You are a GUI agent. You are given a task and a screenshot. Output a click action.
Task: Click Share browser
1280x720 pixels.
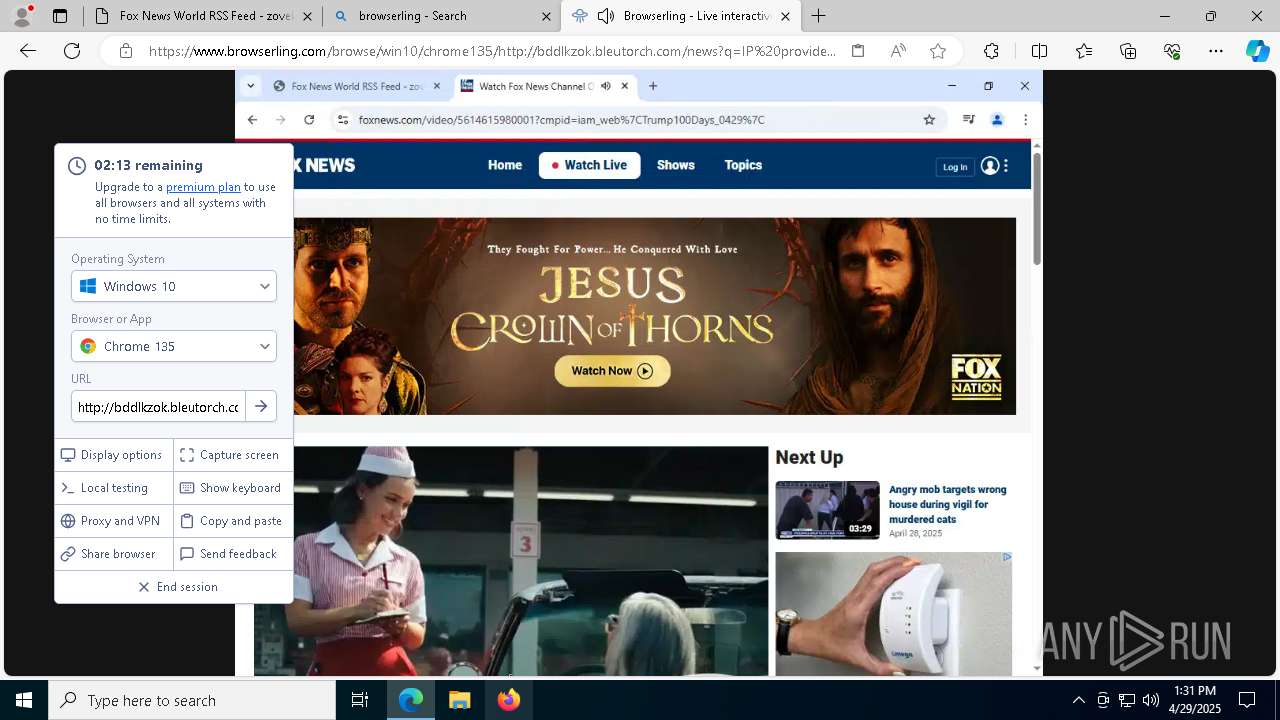(114, 554)
